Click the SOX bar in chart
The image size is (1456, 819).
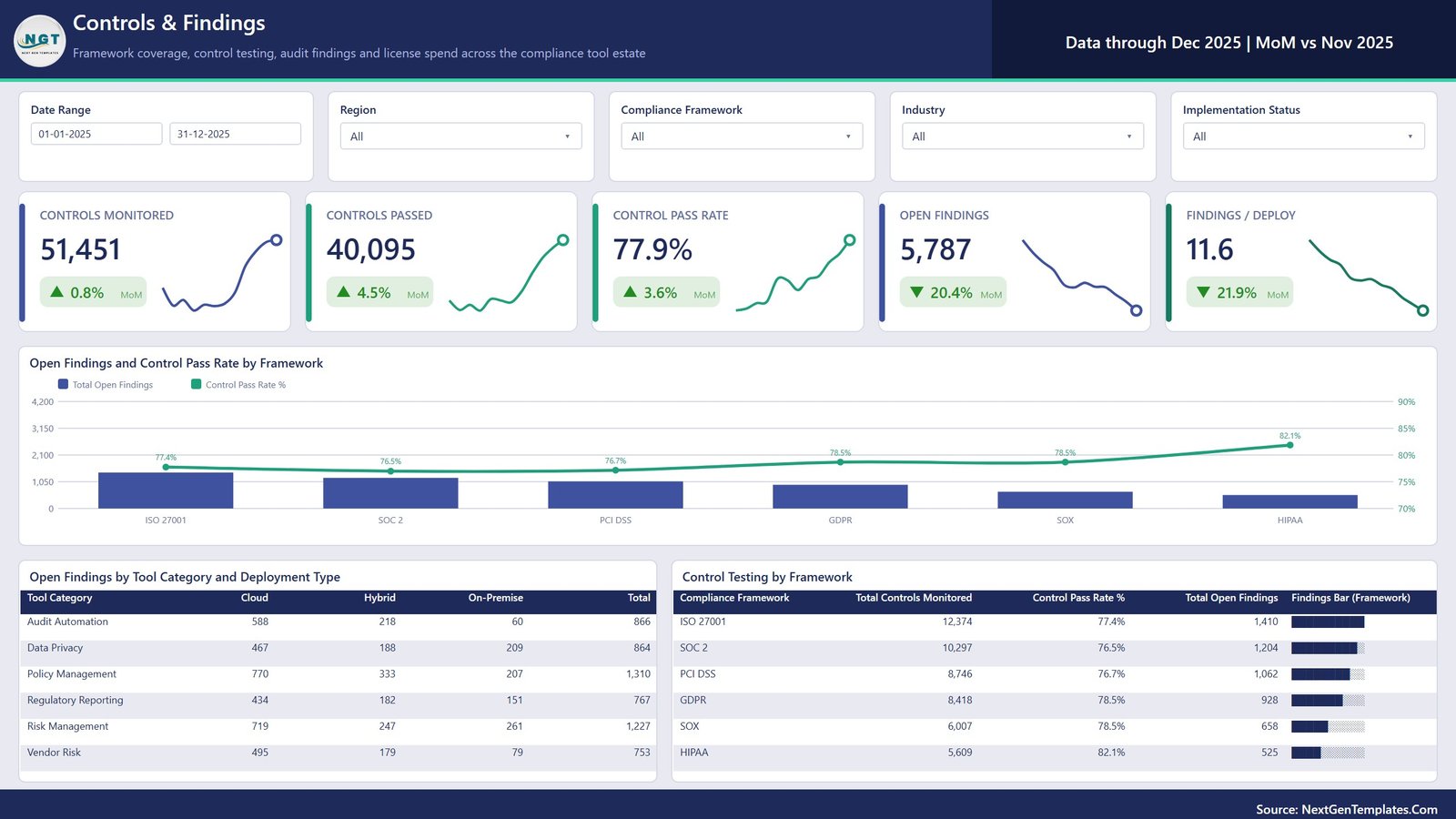1065,500
